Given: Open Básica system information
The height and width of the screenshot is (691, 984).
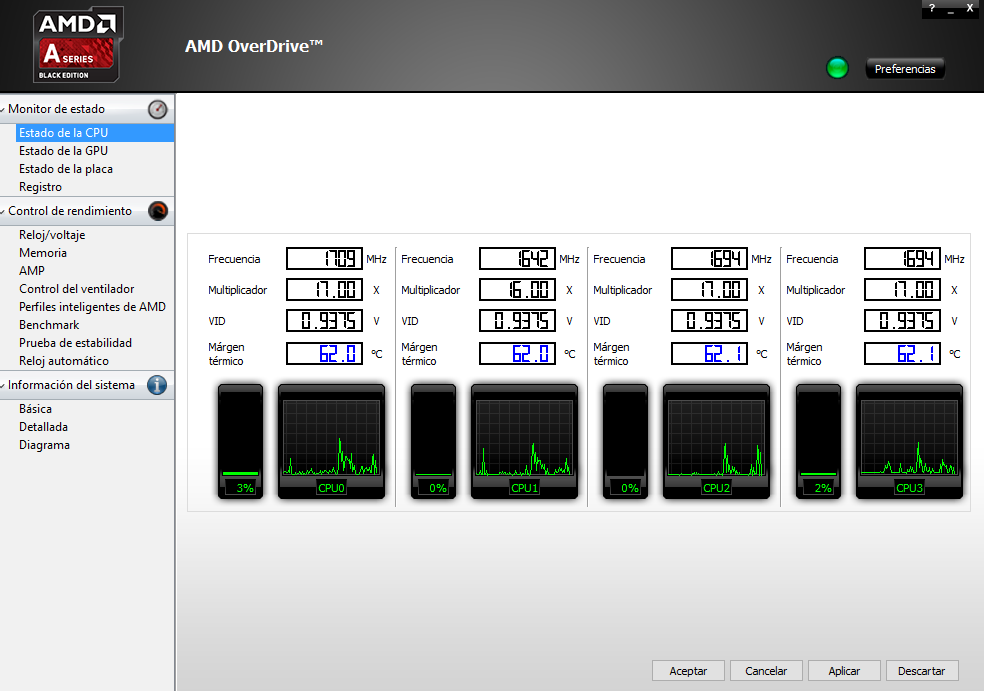Looking at the screenshot, I should click(x=35, y=409).
